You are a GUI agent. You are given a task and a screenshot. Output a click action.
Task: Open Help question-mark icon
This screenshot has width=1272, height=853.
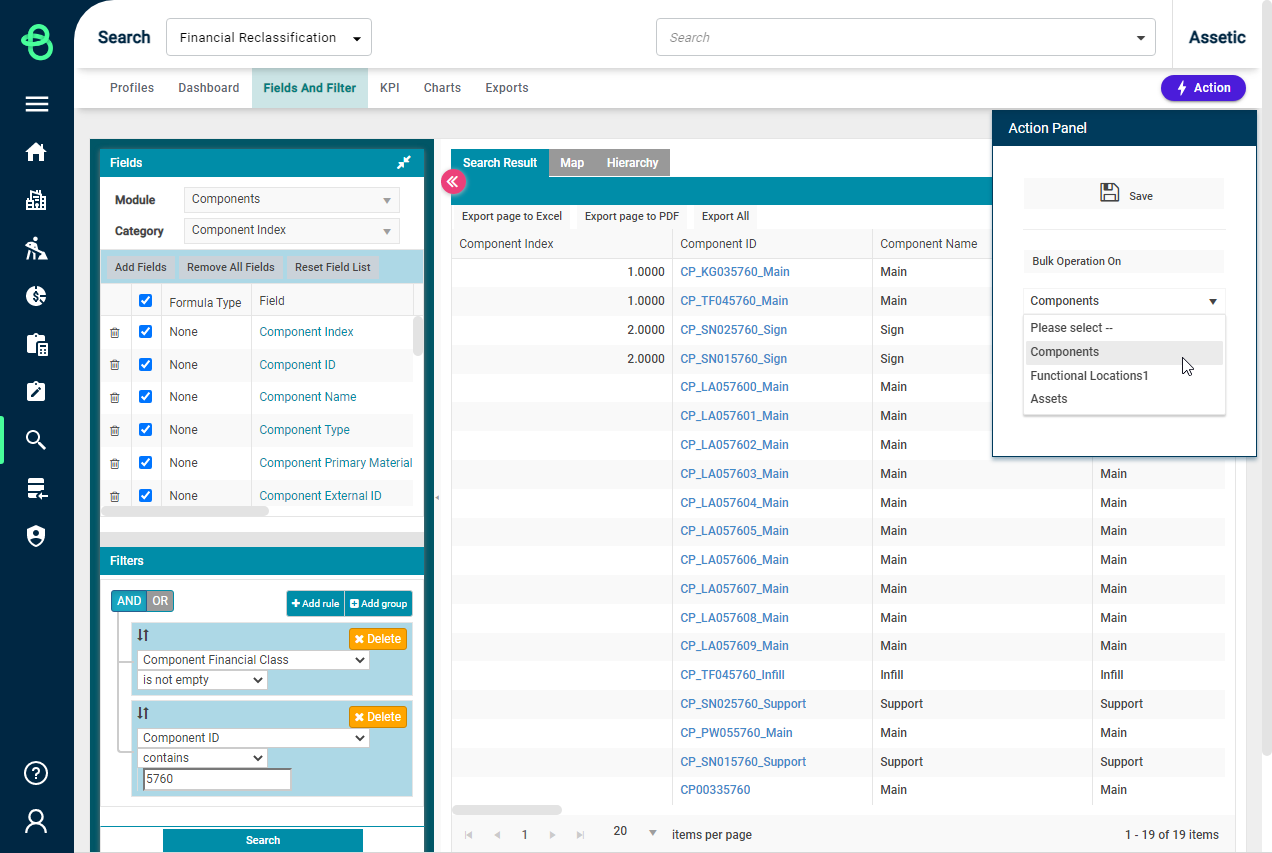click(37, 773)
